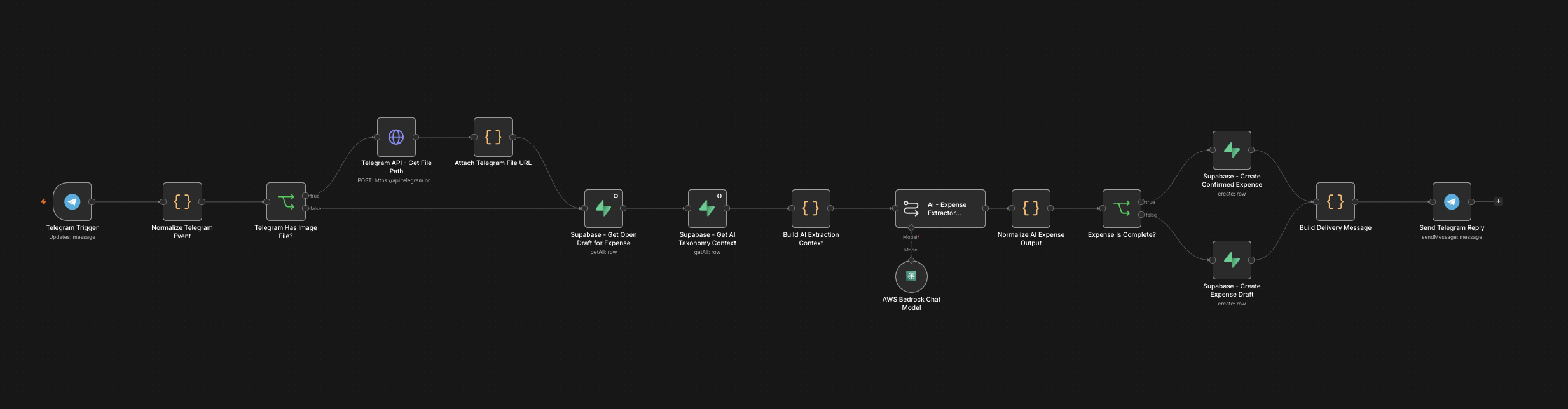Select the Normalize AI Expense Output node
Image resolution: width=1568 pixels, height=409 pixels.
tap(1031, 208)
